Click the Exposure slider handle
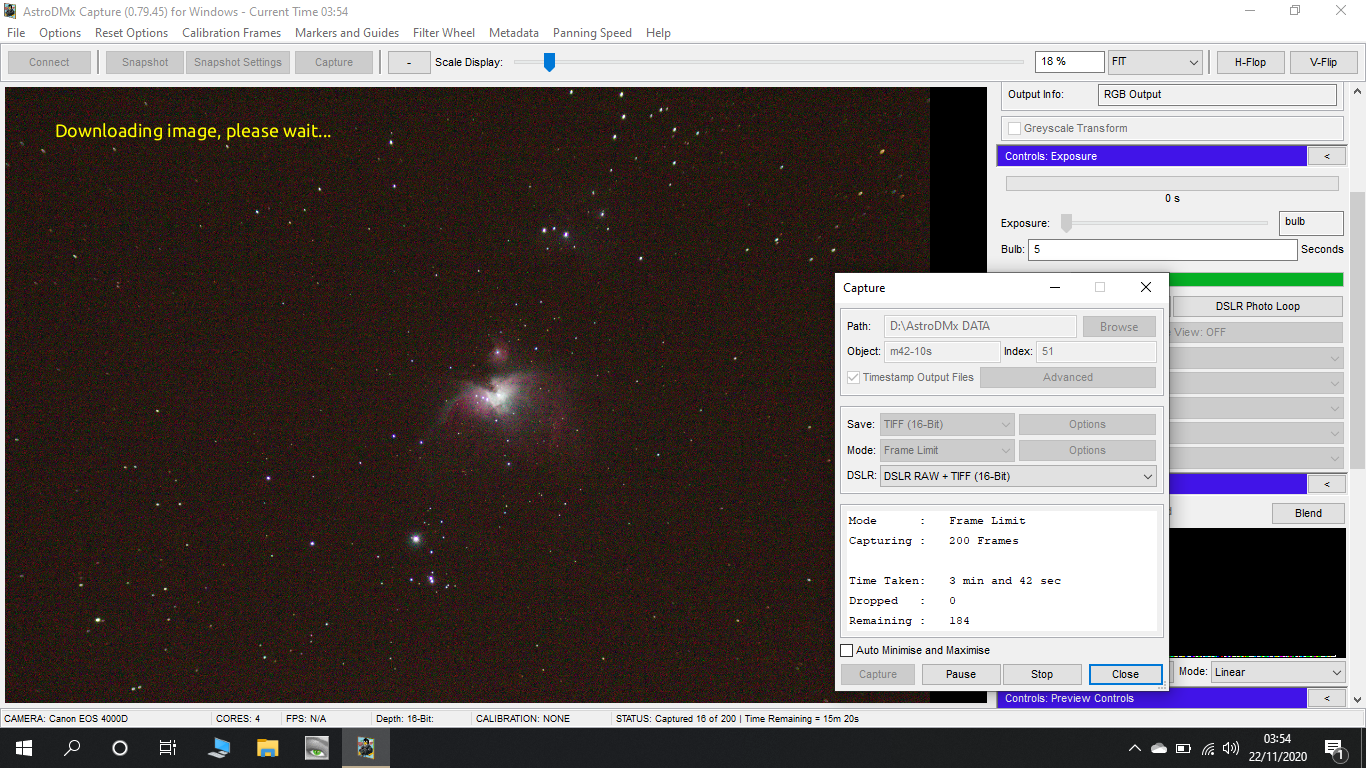The image size is (1366, 768). [x=1066, y=223]
